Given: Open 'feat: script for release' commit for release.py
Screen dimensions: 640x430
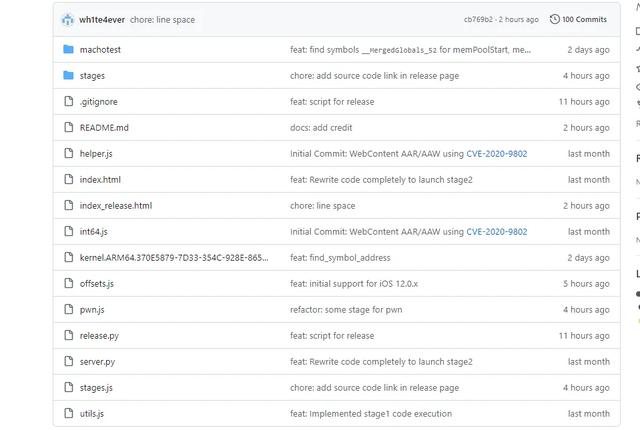Looking at the screenshot, I should pos(332,336).
